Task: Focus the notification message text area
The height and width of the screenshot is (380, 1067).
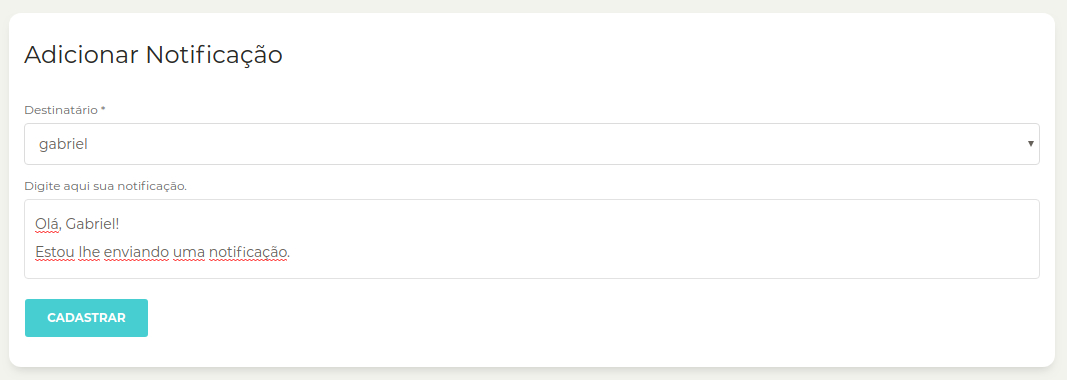Action: [531, 239]
